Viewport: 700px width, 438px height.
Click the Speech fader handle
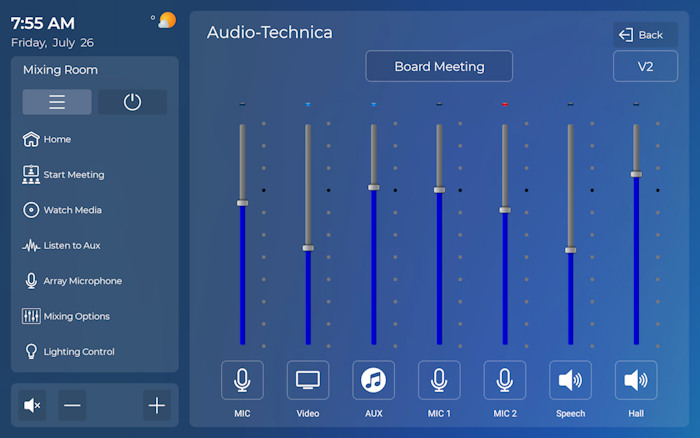click(571, 250)
